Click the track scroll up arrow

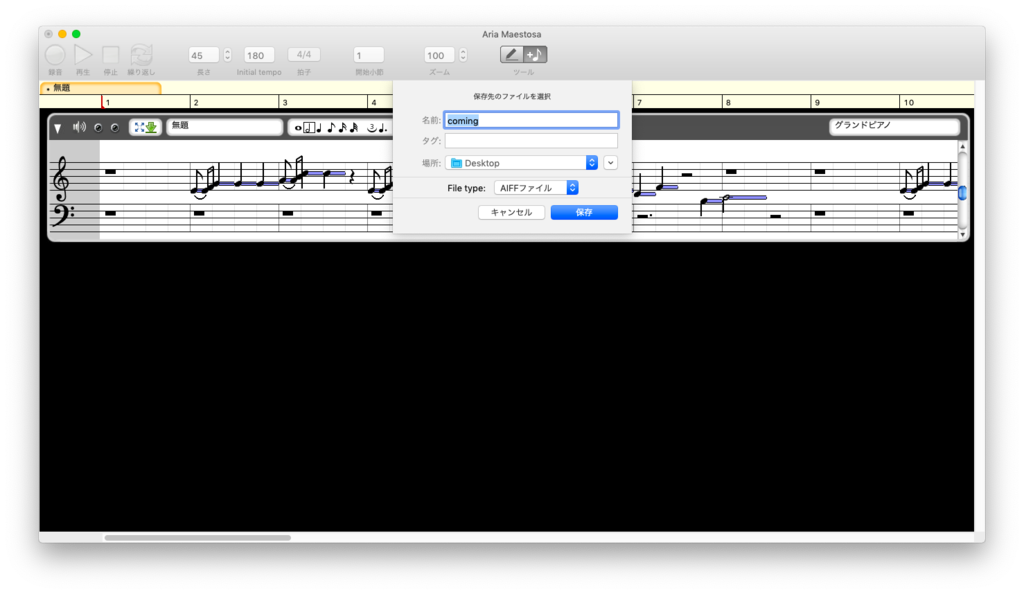point(963,147)
